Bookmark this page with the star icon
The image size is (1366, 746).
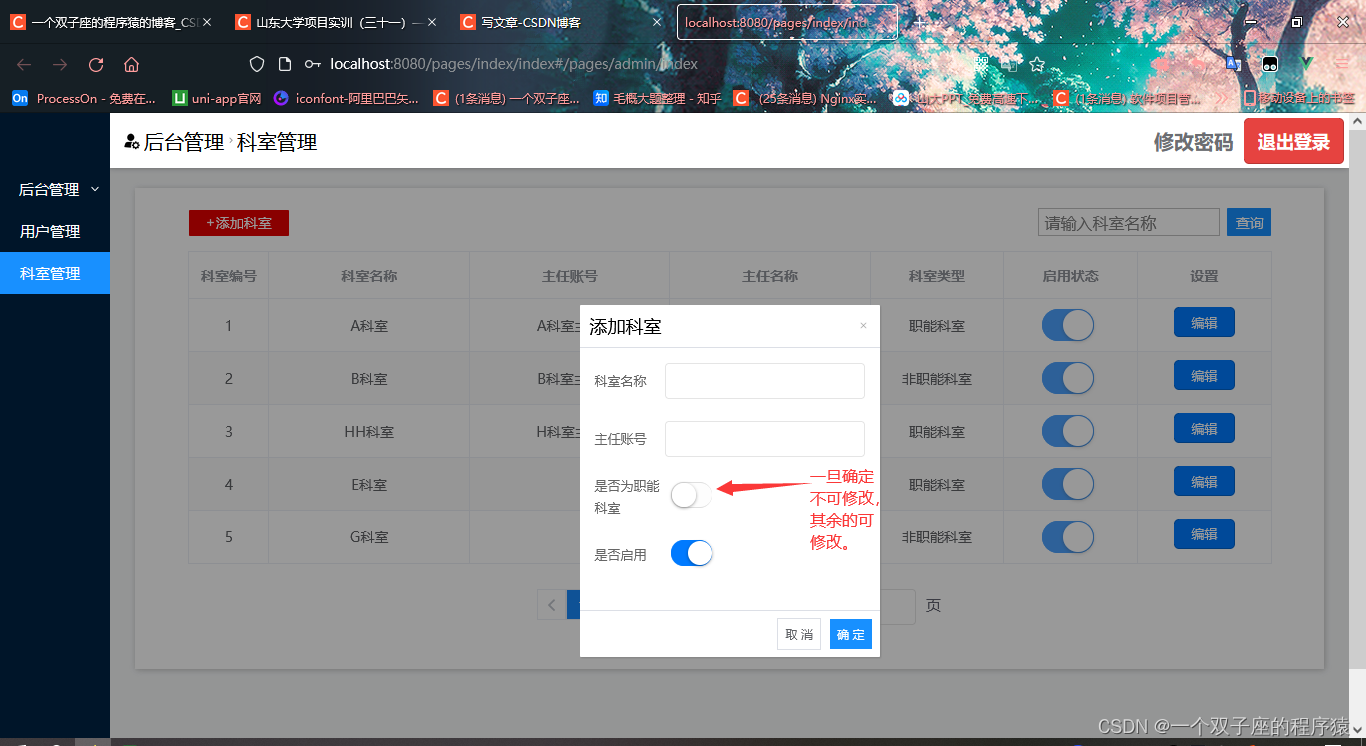coord(1037,64)
